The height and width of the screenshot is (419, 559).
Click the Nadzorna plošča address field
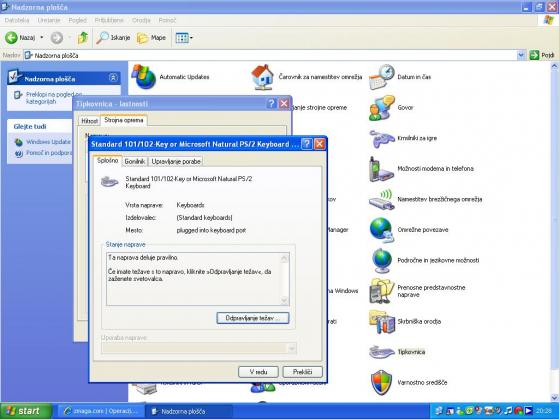click(x=270, y=55)
